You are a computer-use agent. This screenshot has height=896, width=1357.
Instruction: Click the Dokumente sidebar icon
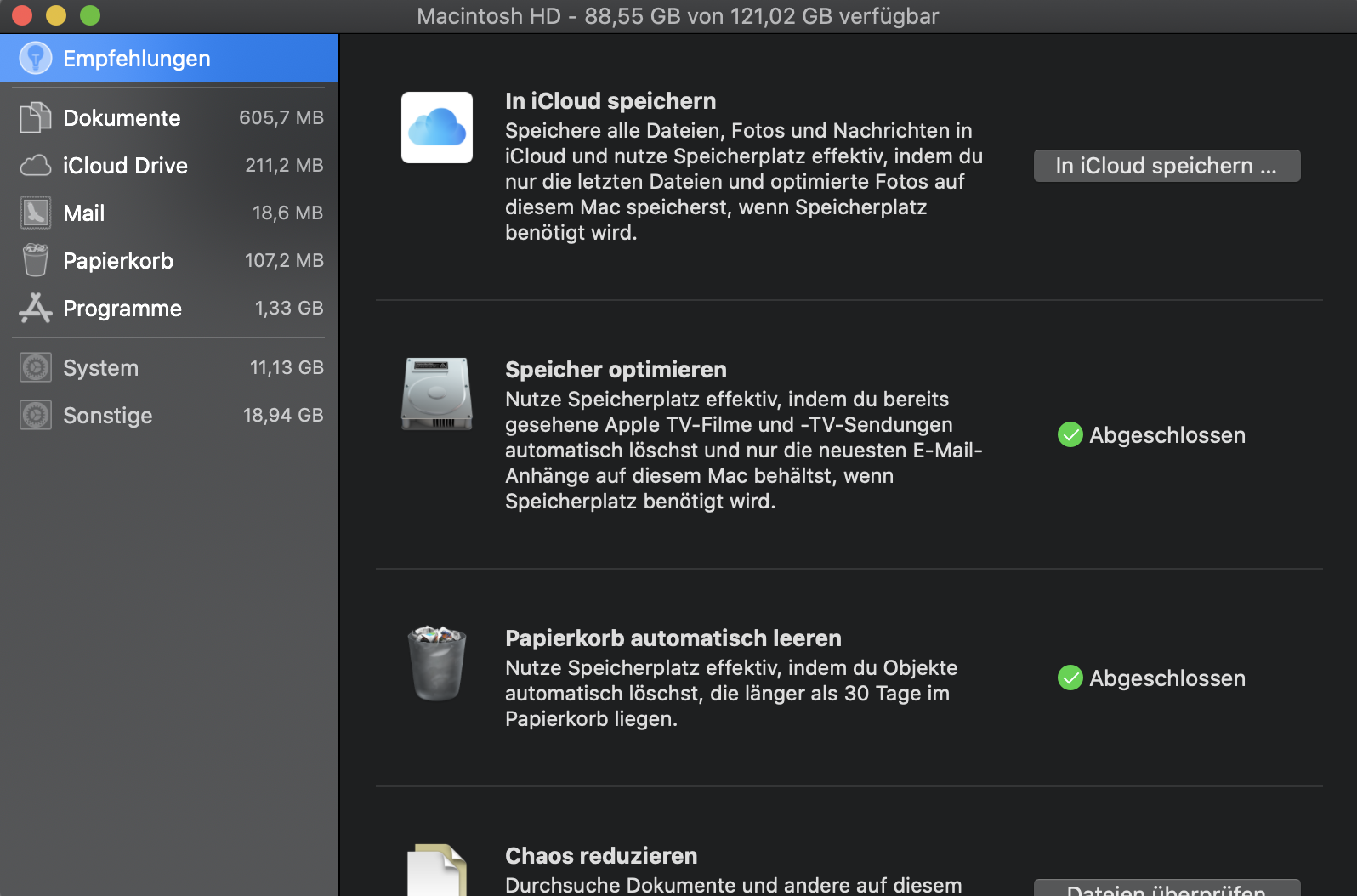35,117
